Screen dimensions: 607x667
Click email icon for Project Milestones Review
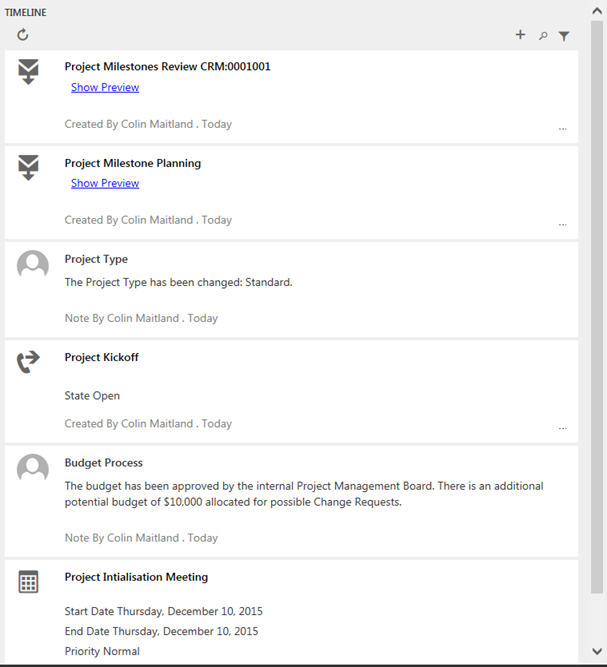(x=29, y=71)
